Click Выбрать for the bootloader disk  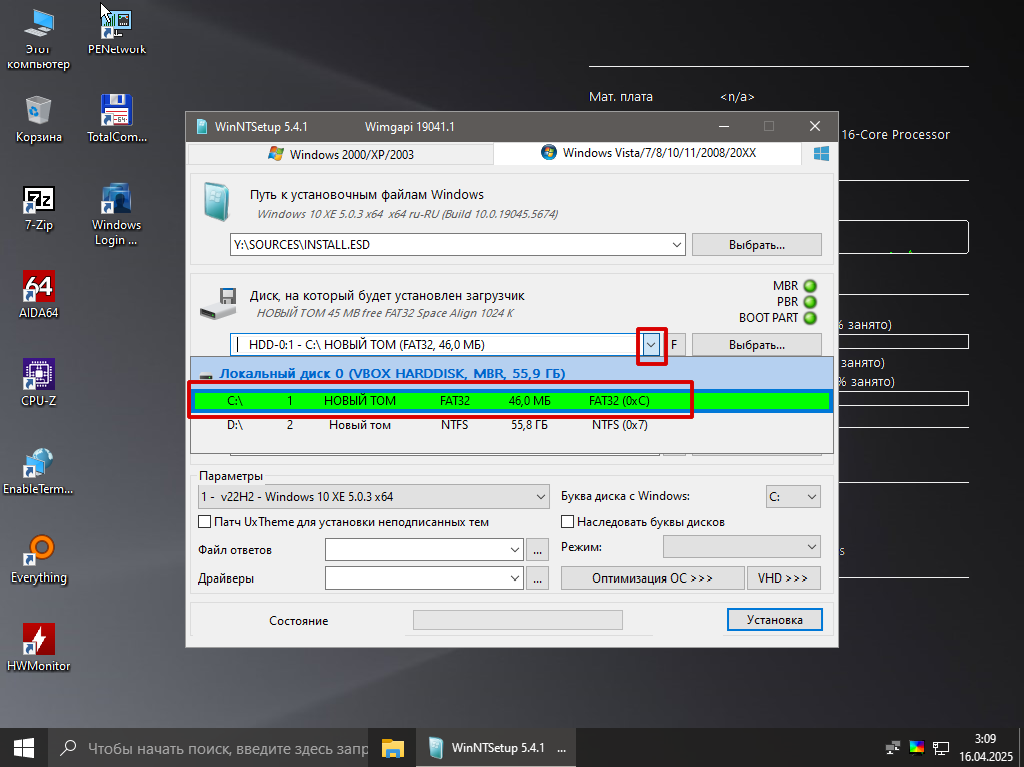point(757,345)
